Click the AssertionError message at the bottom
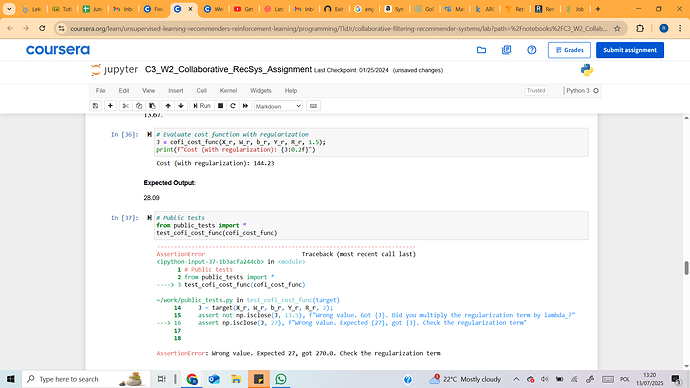690x388 pixels. (298, 353)
